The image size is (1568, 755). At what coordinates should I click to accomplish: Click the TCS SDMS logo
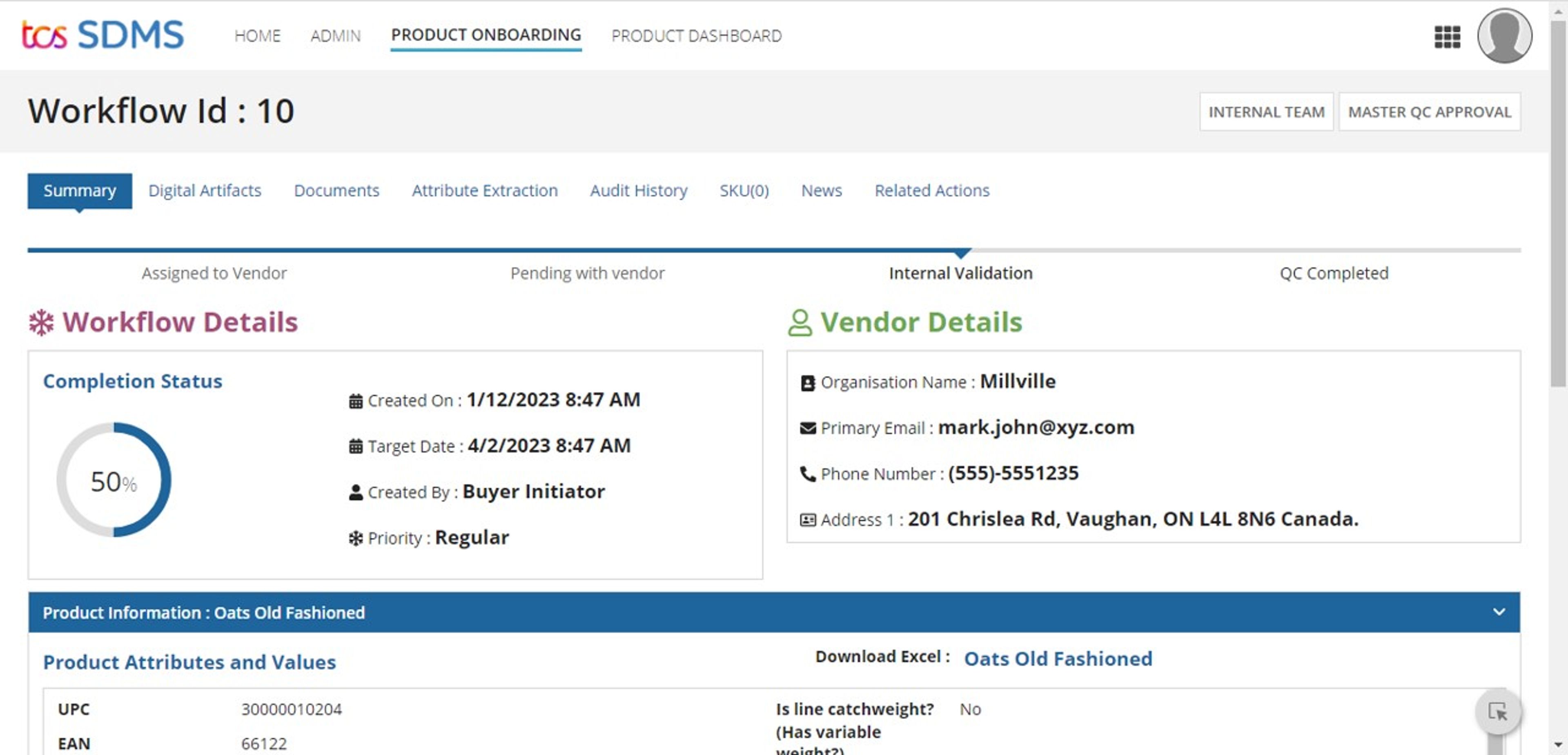pos(102,35)
